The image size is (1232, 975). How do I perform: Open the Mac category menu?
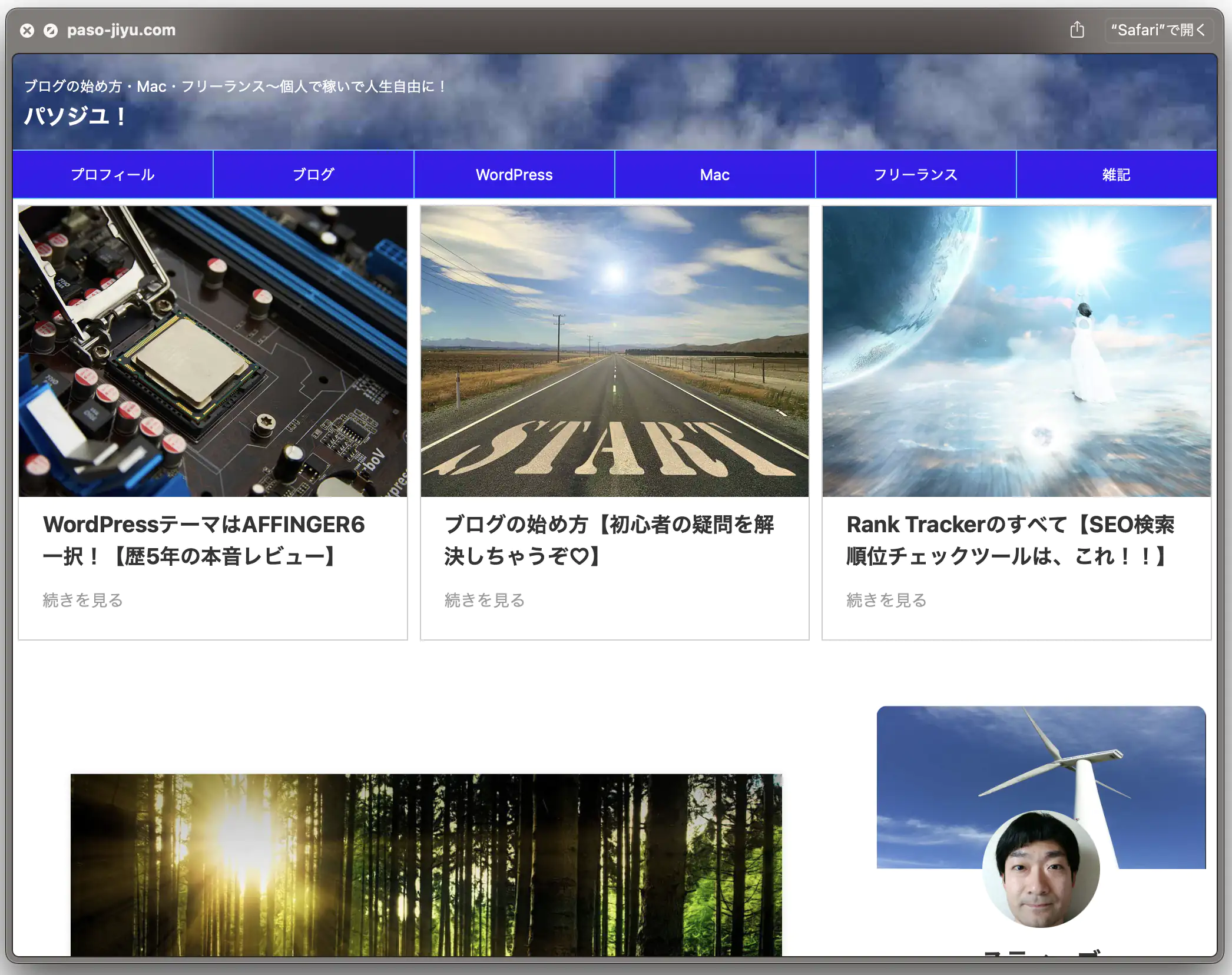click(715, 174)
